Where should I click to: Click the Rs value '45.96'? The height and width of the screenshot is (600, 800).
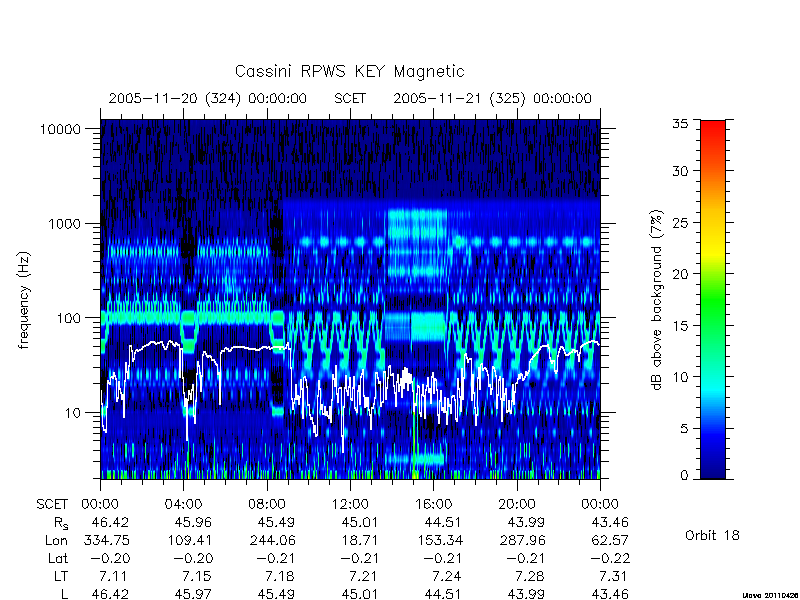click(x=193, y=523)
